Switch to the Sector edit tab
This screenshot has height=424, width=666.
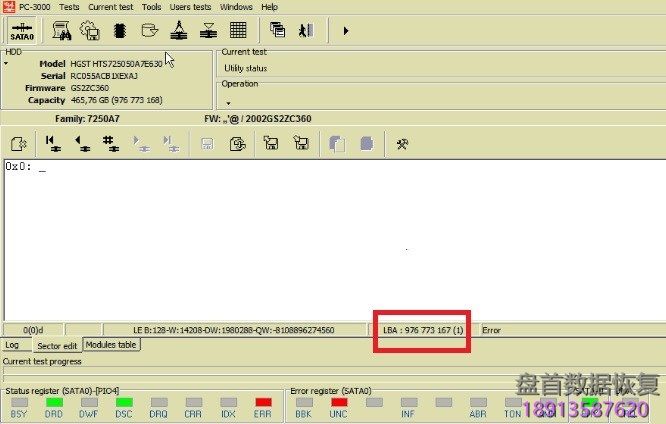coord(57,346)
